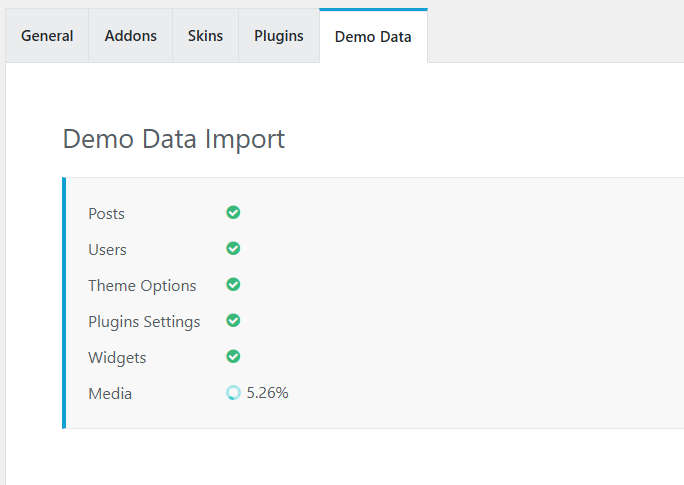Click the Media label
The width and height of the screenshot is (684, 485).
pos(110,394)
